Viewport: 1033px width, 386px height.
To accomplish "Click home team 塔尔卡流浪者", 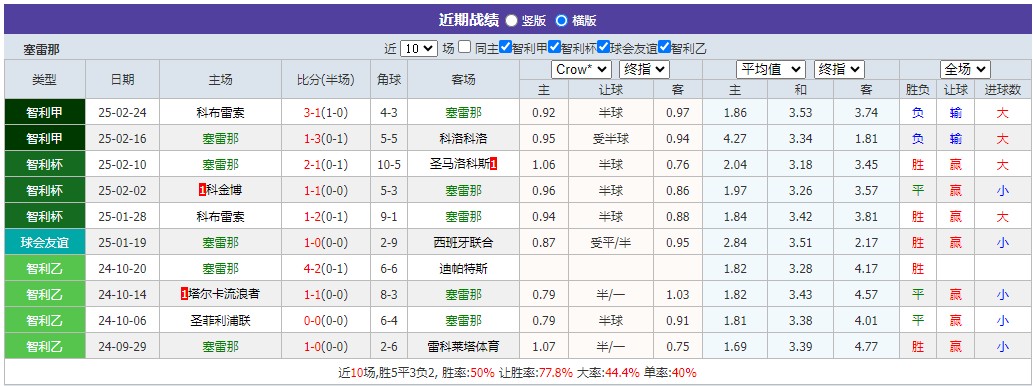I will pyautogui.click(x=225, y=294).
